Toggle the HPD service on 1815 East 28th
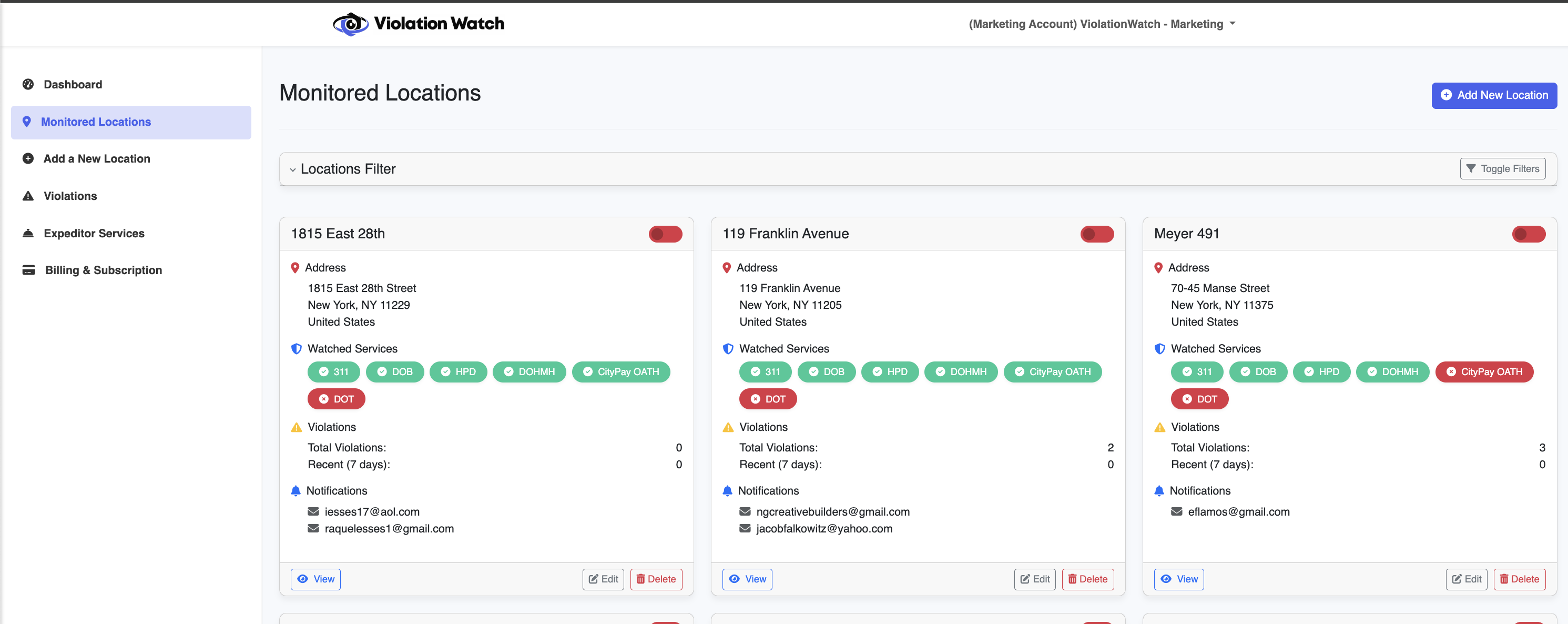1568x624 pixels. coord(459,372)
